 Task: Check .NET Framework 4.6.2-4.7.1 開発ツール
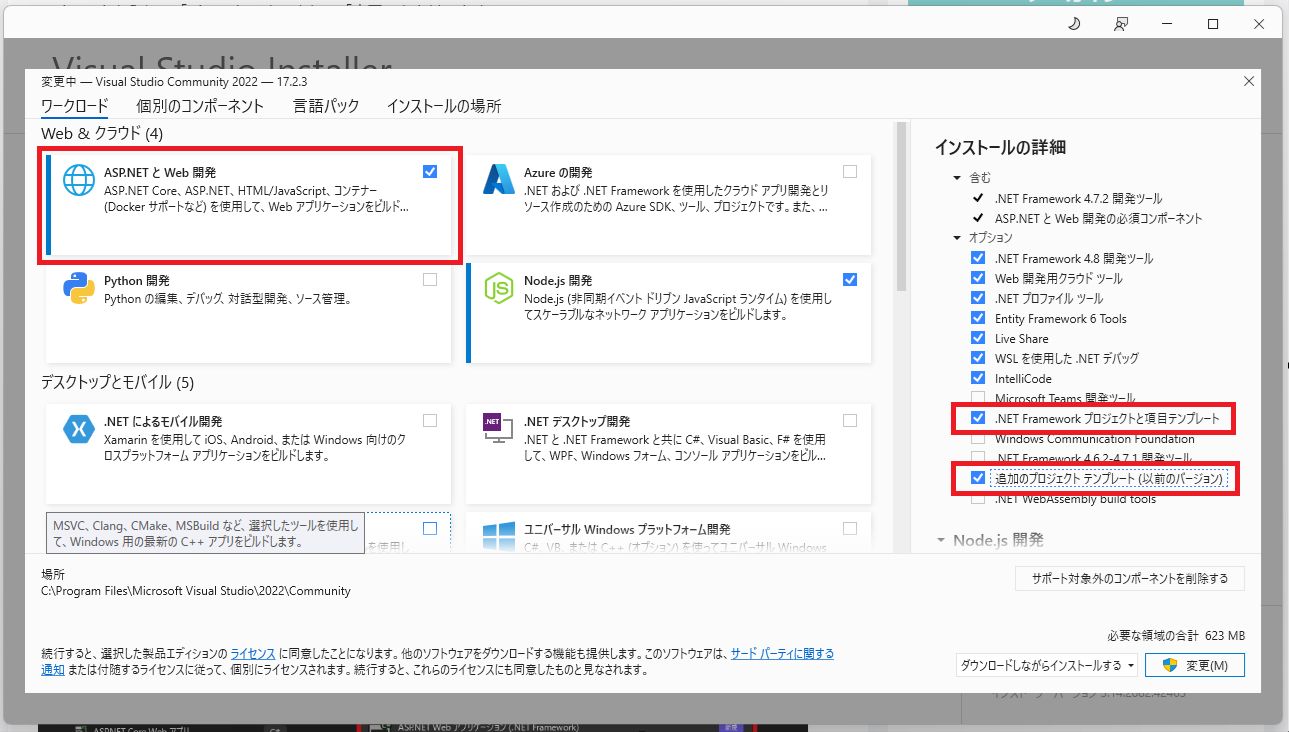click(978, 458)
